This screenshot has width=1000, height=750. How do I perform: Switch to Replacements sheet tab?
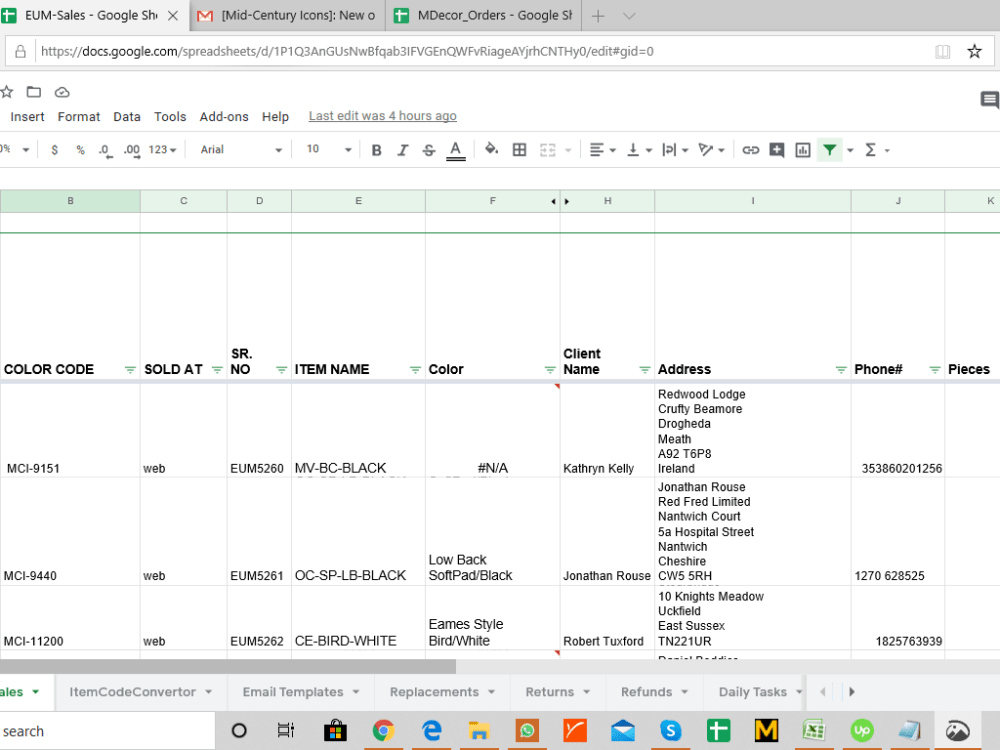pos(442,692)
